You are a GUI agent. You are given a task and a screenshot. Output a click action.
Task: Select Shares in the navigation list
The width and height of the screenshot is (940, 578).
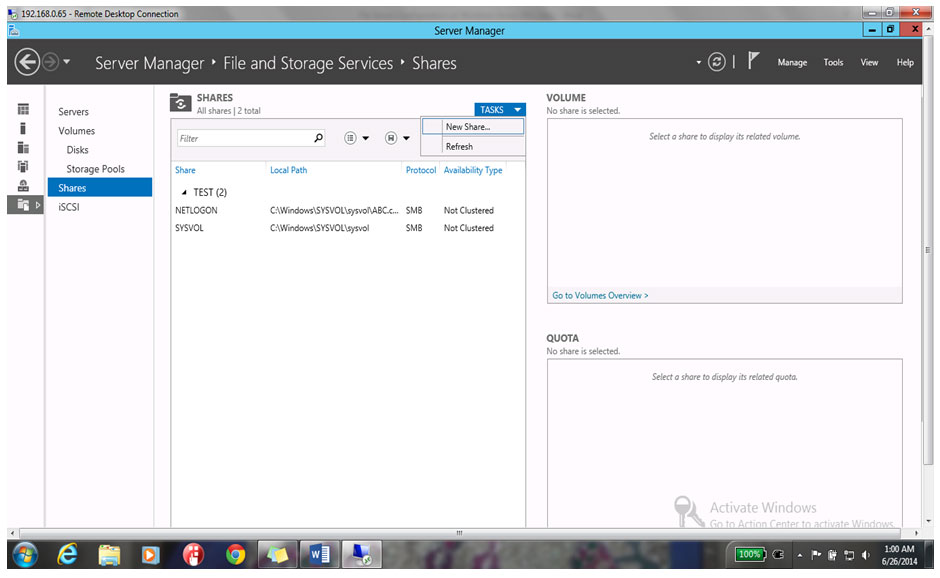coord(100,188)
